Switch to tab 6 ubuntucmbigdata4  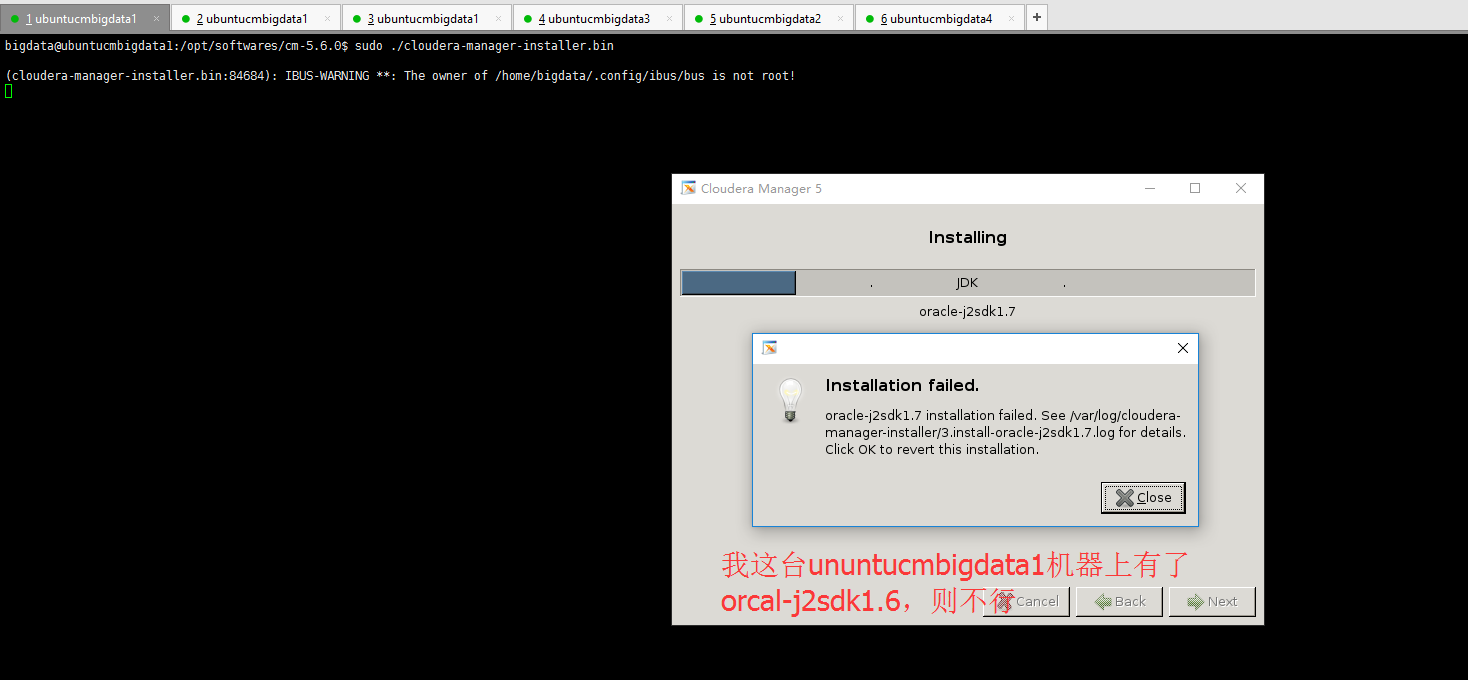939,18
